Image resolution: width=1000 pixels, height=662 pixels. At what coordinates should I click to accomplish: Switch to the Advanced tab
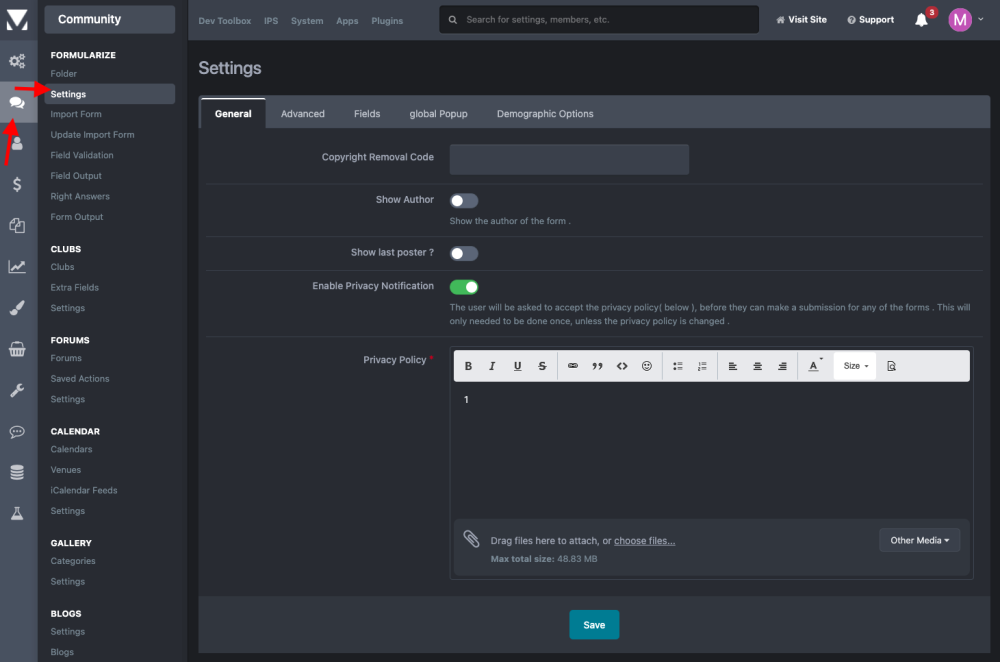302,114
